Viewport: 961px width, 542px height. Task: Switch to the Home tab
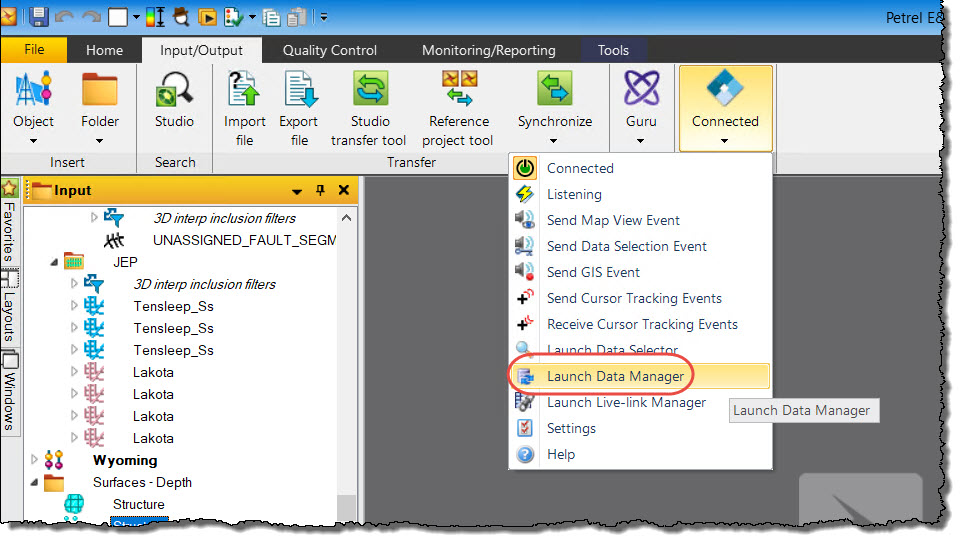[x=104, y=50]
